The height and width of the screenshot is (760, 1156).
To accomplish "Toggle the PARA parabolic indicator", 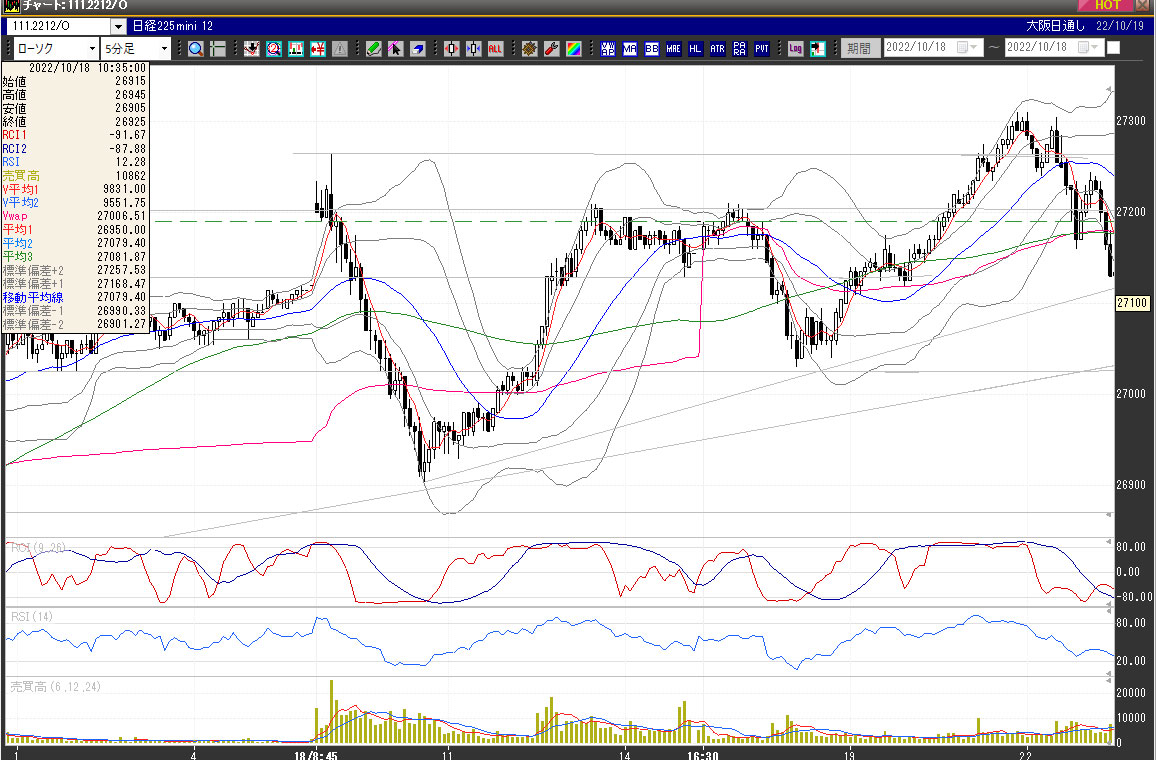I will coord(739,49).
